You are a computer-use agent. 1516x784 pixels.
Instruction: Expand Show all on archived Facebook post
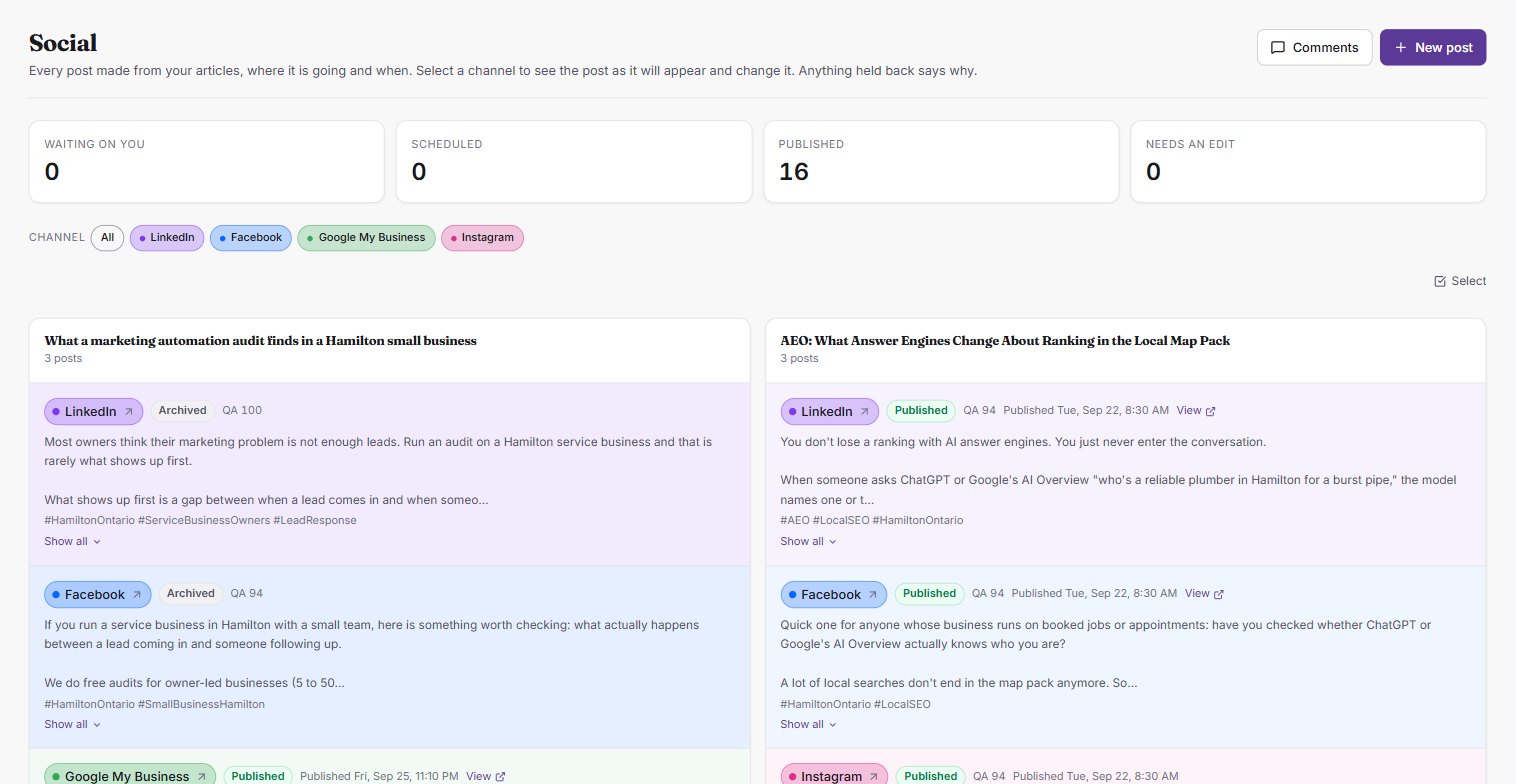[x=73, y=724]
